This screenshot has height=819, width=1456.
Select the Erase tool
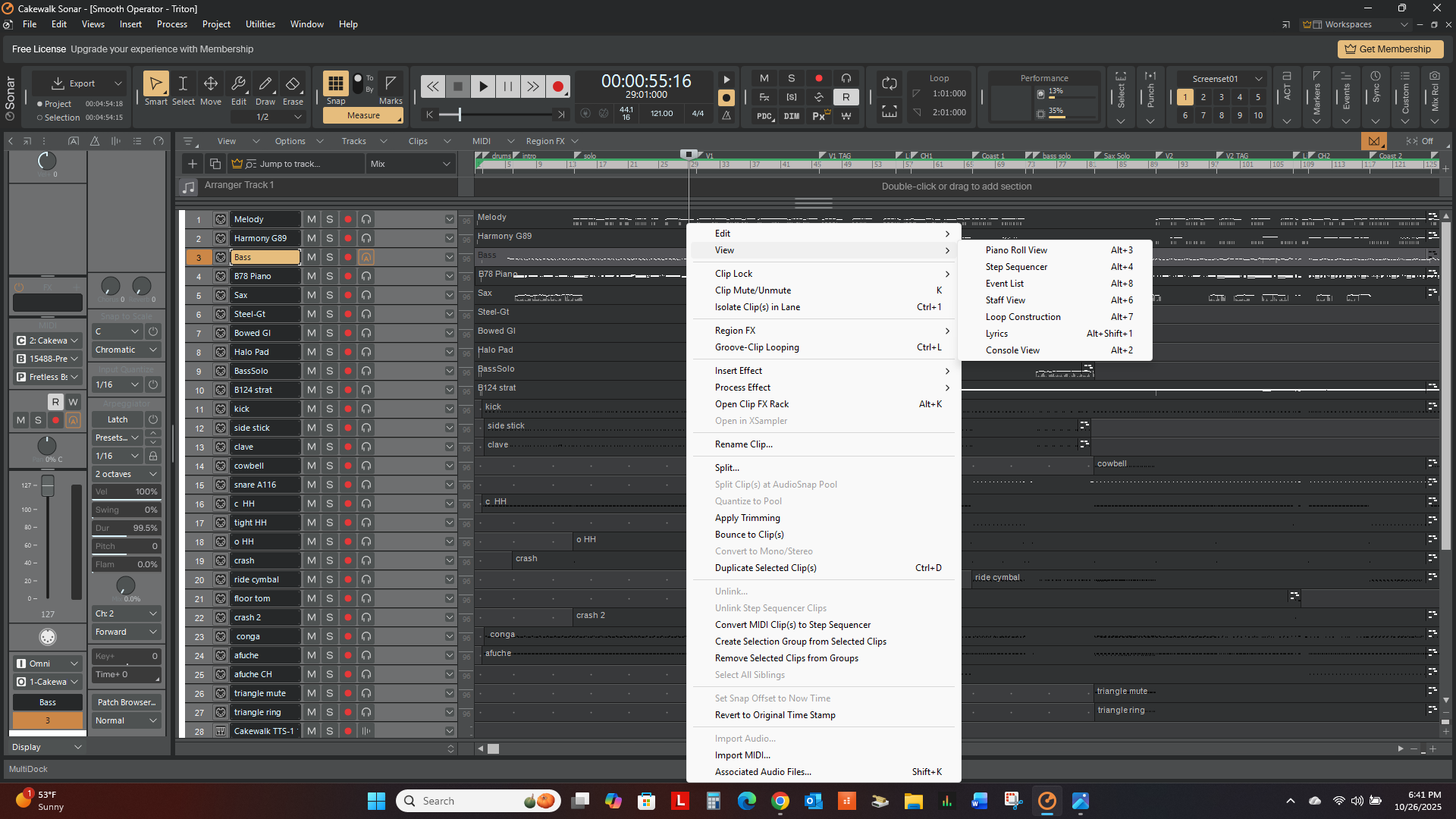click(x=293, y=83)
